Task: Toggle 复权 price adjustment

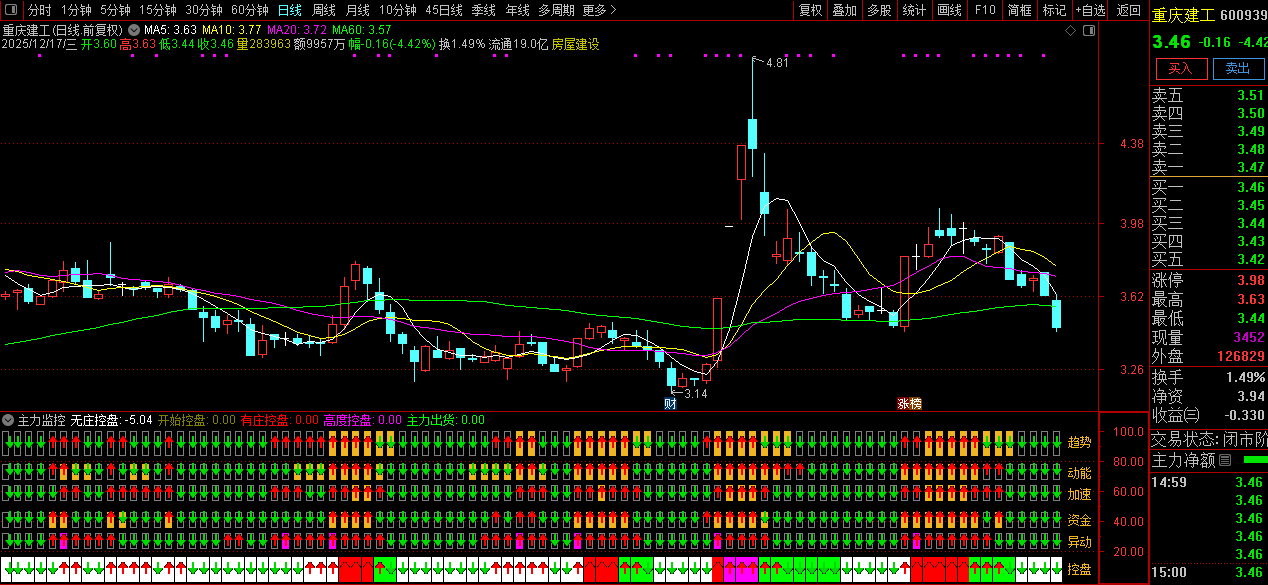Action: pos(810,10)
